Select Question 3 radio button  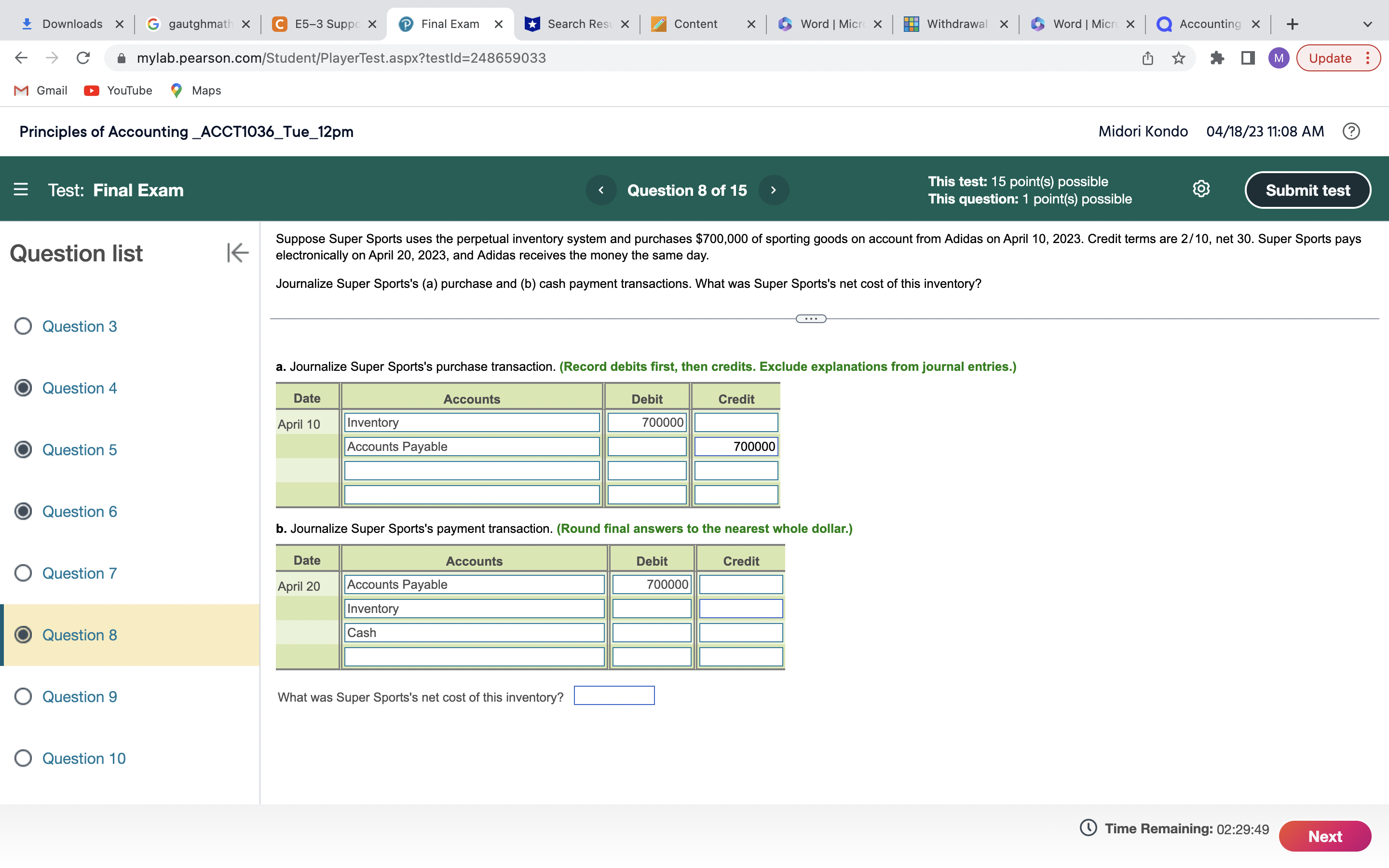pos(23,326)
